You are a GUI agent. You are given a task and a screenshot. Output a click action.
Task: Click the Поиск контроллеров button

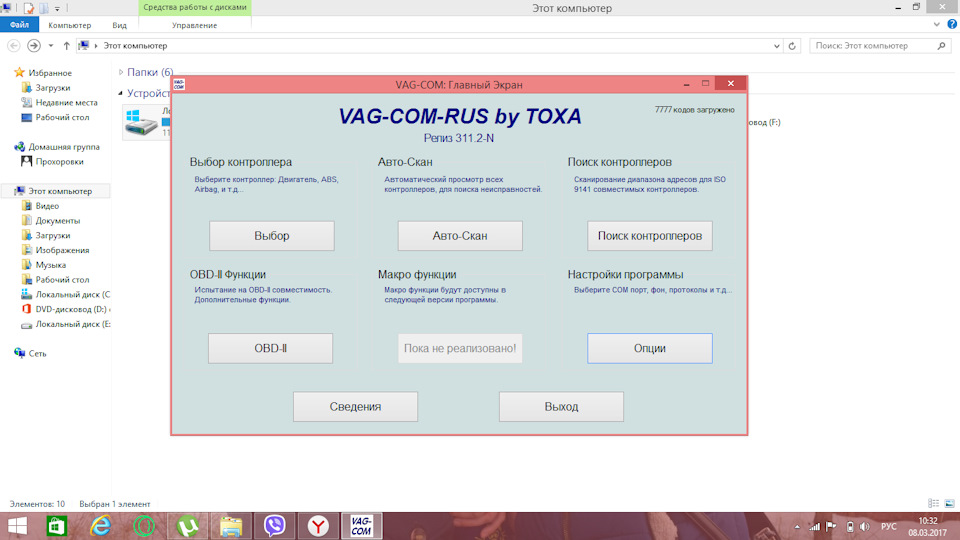pyautogui.click(x=650, y=236)
